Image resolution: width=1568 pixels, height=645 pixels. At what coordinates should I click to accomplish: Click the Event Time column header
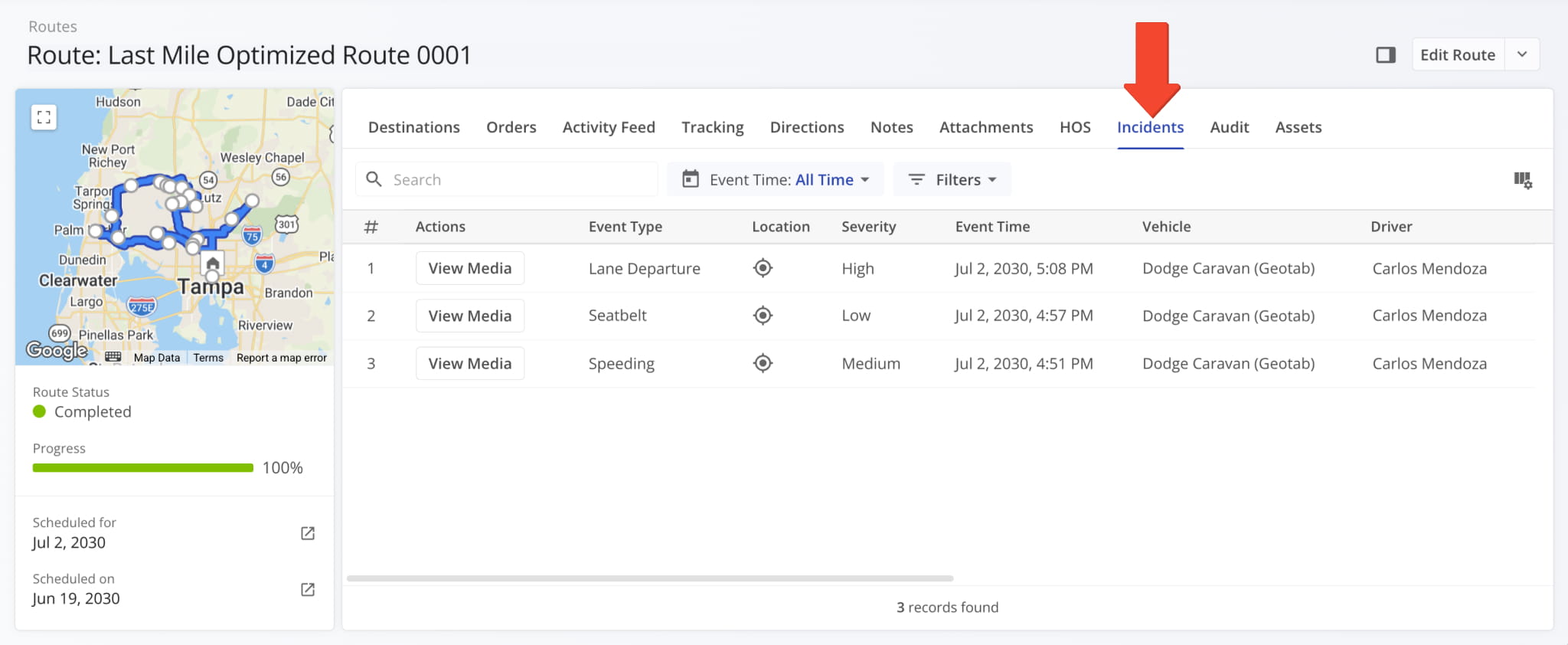pyautogui.click(x=993, y=227)
